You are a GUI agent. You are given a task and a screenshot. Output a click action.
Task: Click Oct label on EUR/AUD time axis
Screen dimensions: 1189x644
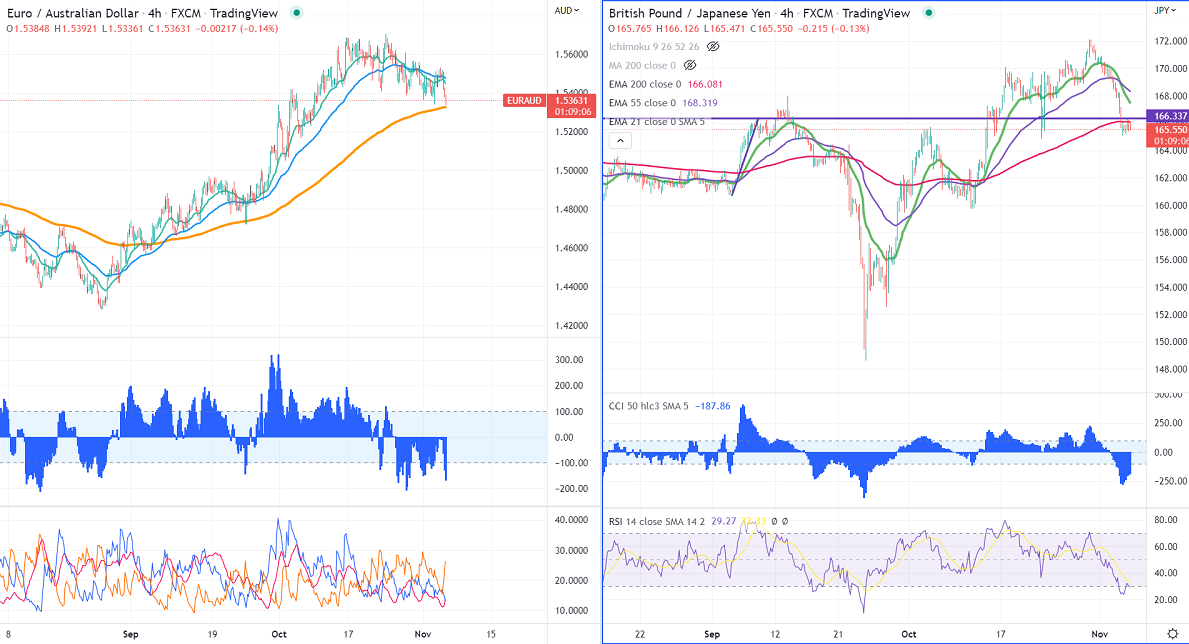[279, 634]
